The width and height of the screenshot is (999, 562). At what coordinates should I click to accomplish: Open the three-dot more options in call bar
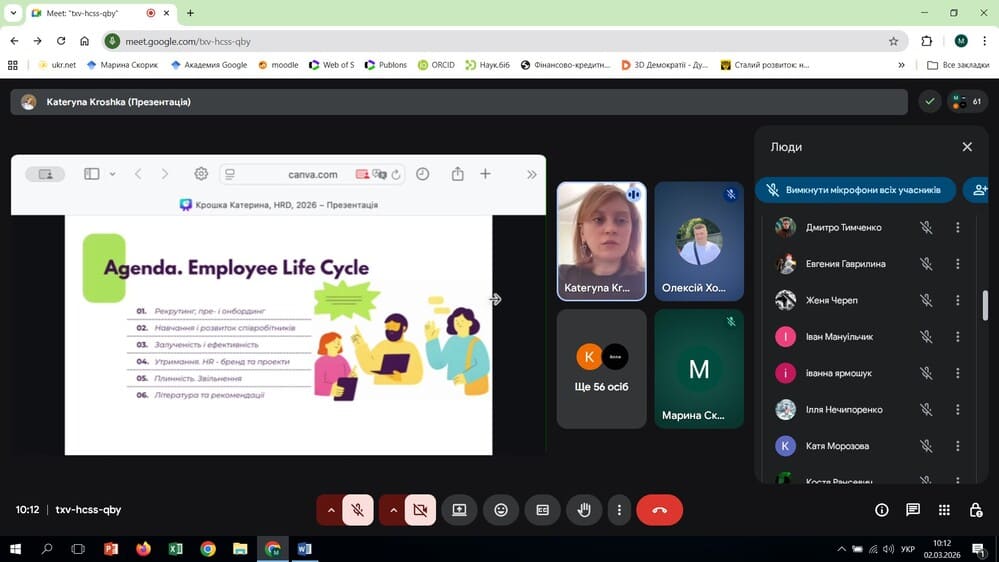pos(619,510)
